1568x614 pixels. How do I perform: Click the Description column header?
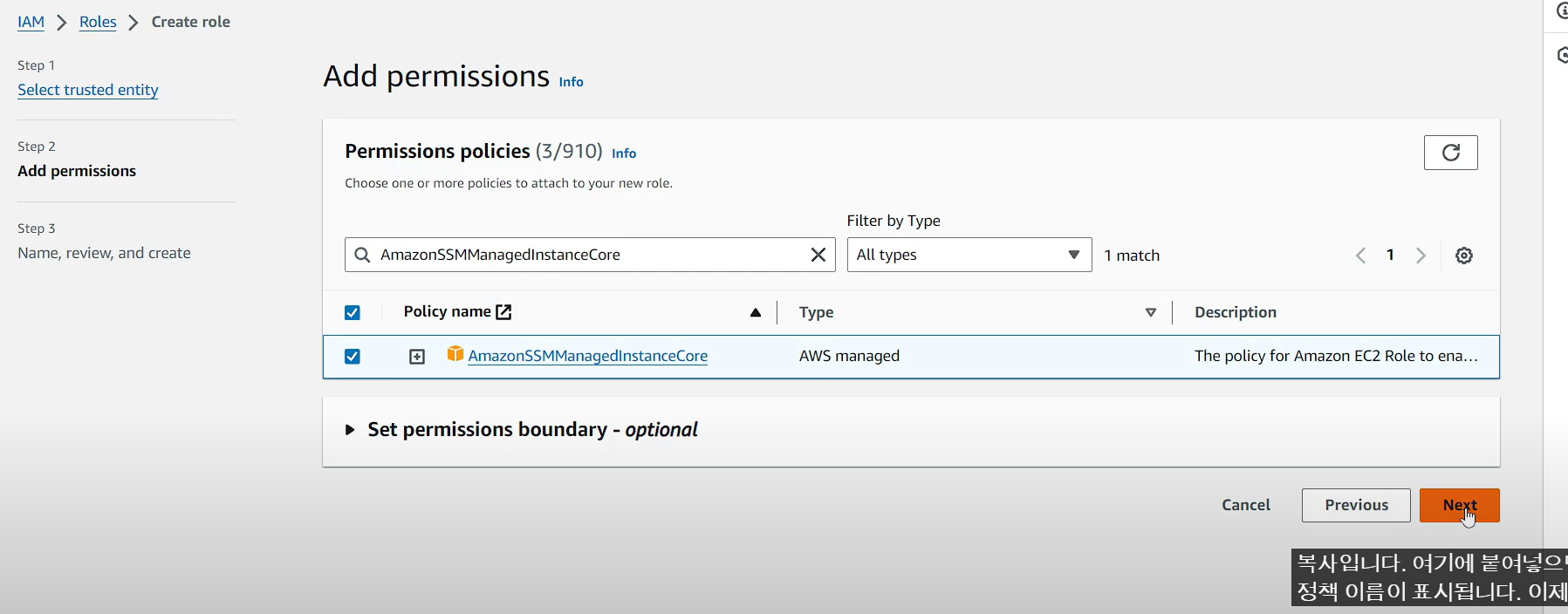coord(1236,312)
